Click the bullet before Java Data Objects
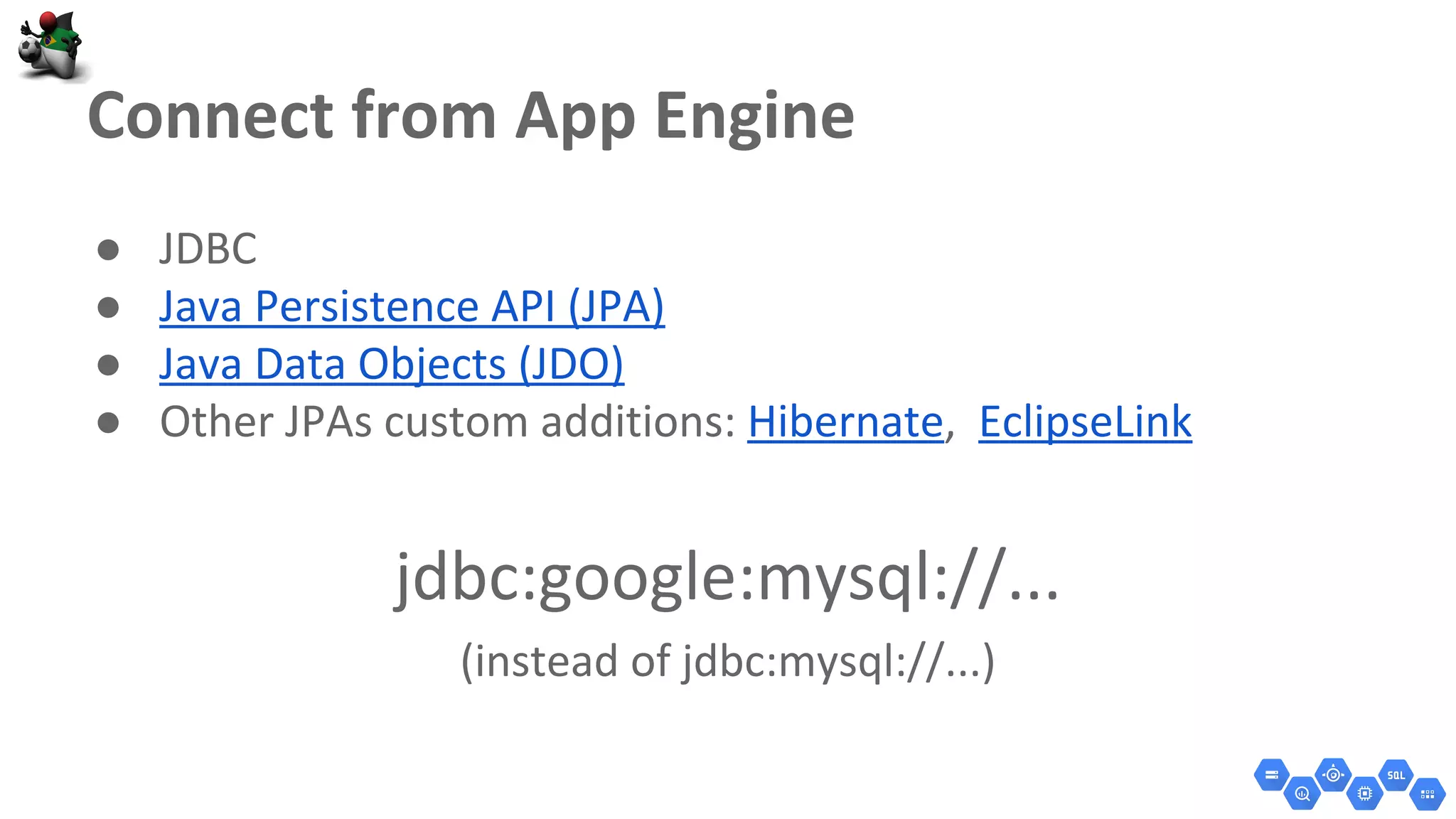This screenshot has height=819, width=1456. [108, 365]
